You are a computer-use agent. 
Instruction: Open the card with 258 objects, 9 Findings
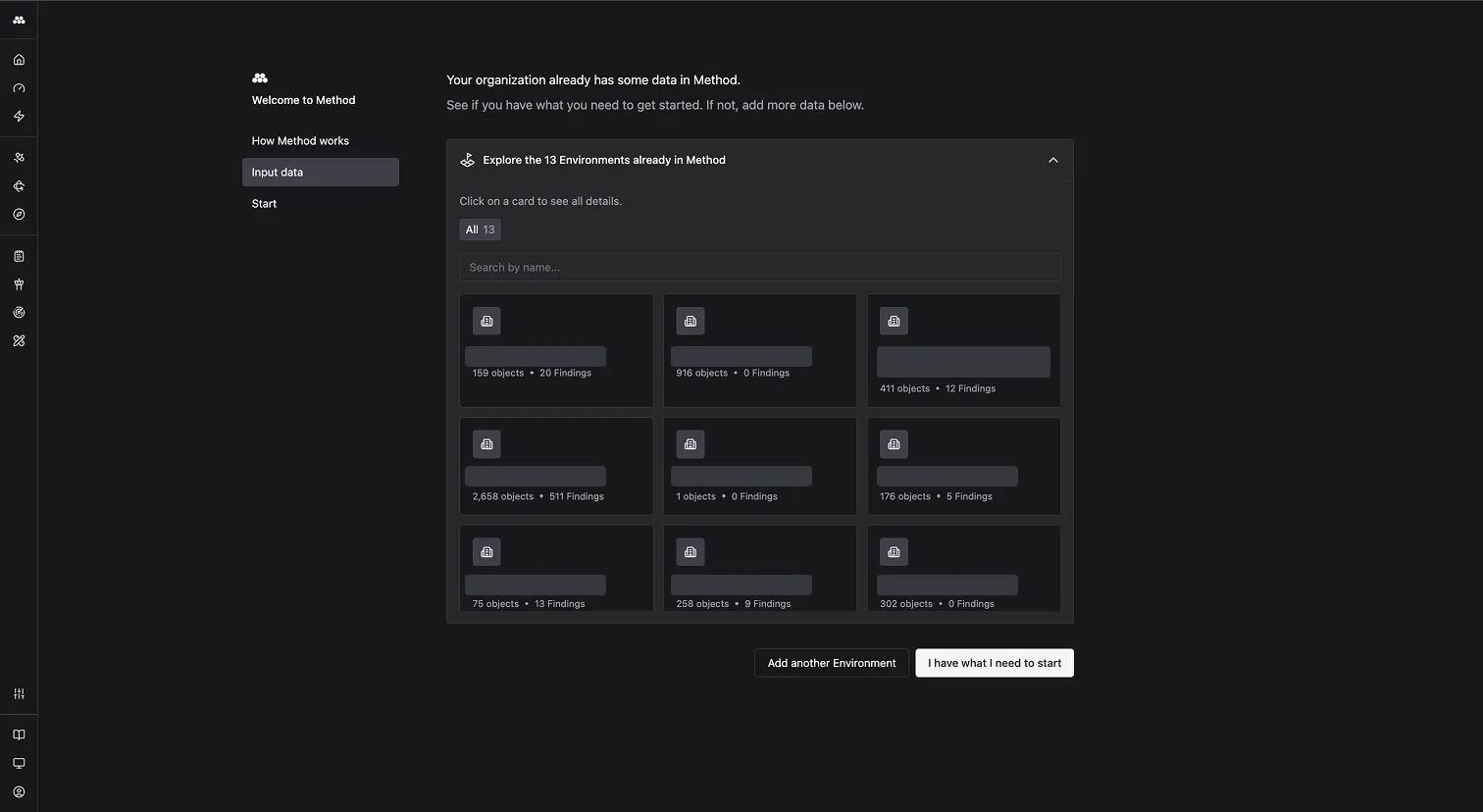tap(760, 569)
